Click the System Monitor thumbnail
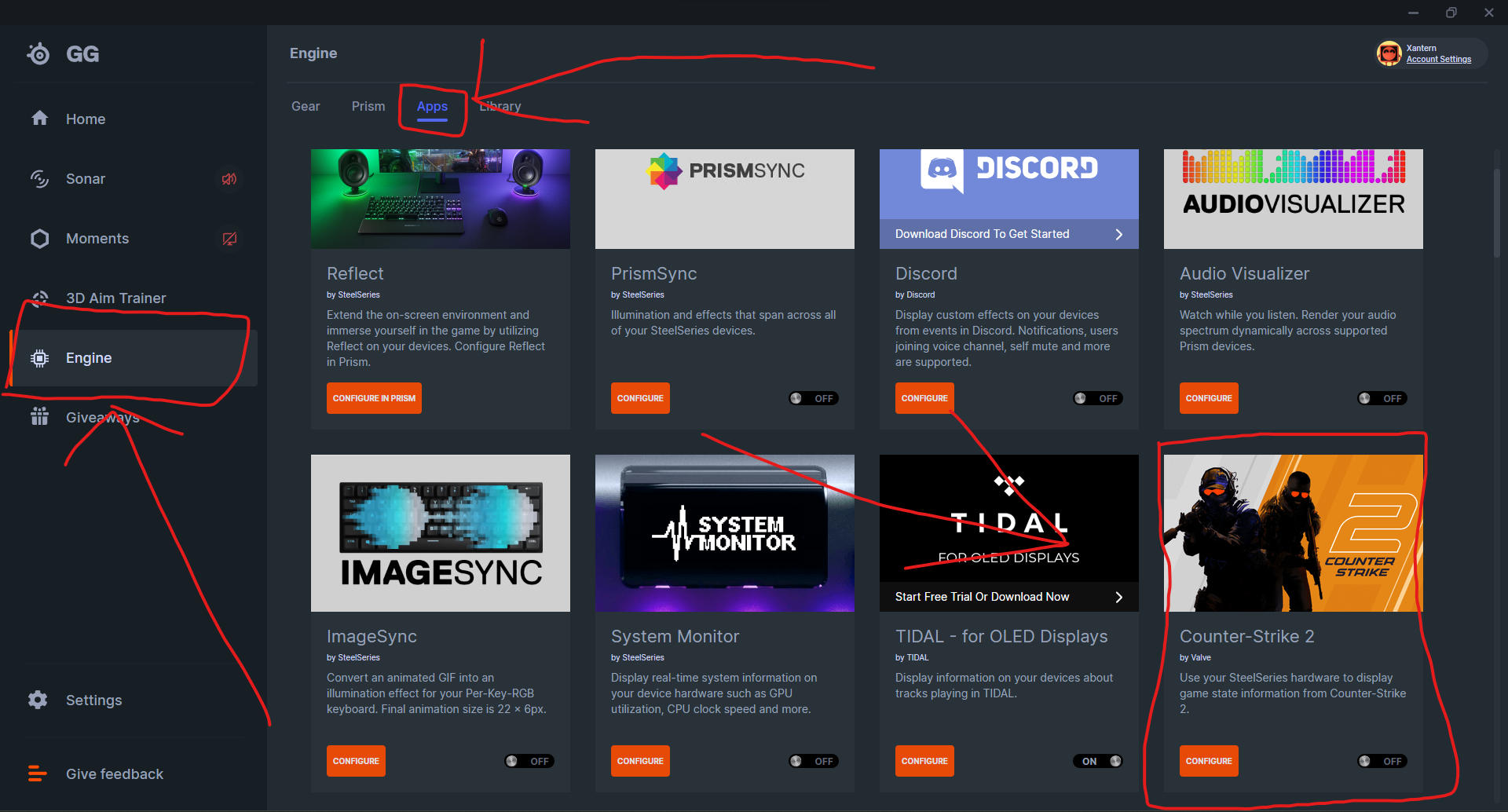1508x812 pixels. pyautogui.click(x=725, y=533)
